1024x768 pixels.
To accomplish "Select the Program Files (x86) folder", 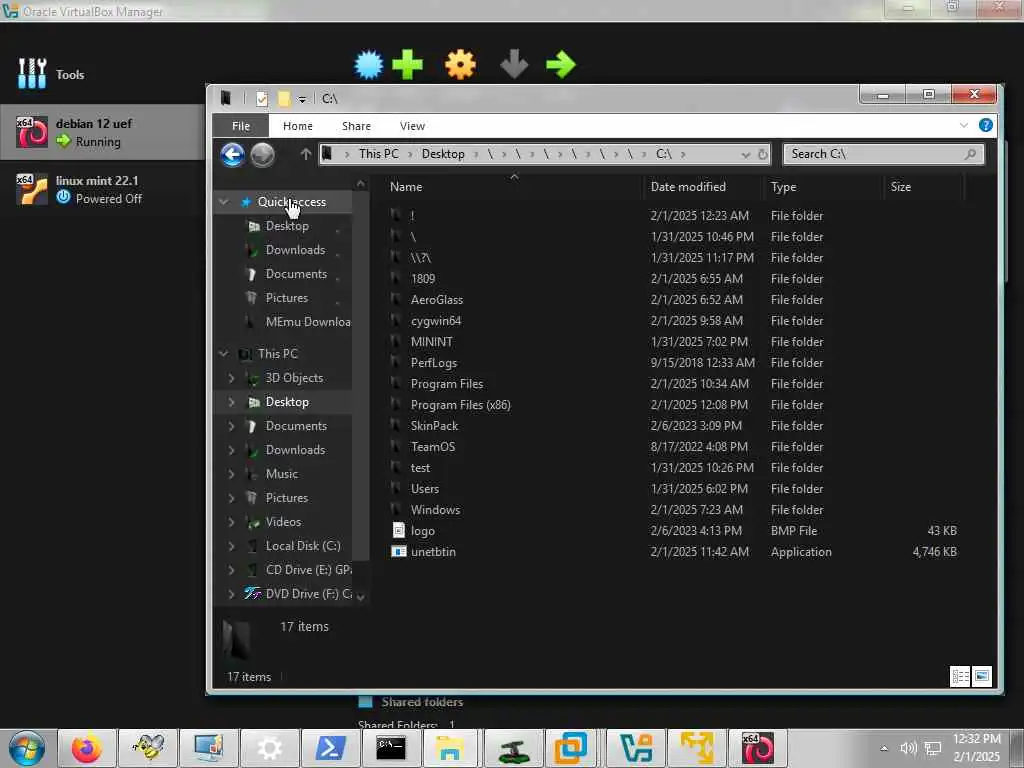I will [x=460, y=405].
